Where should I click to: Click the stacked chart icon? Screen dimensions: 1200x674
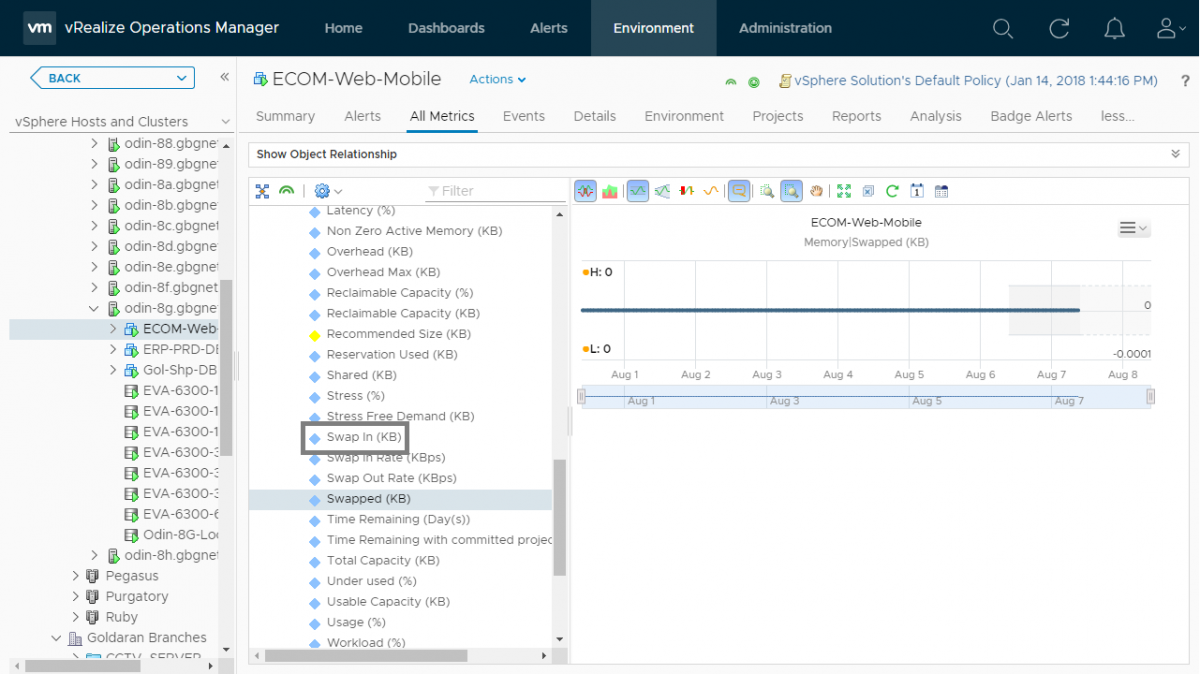(610, 191)
